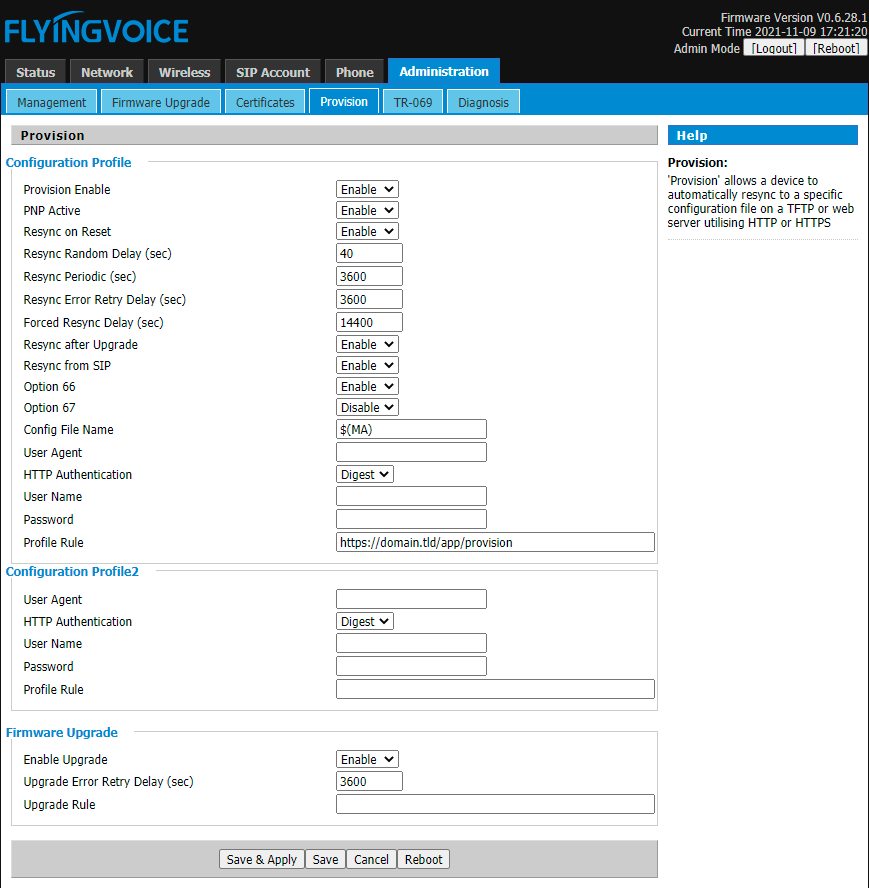Click the Resync Periodic seconds field

(369, 276)
